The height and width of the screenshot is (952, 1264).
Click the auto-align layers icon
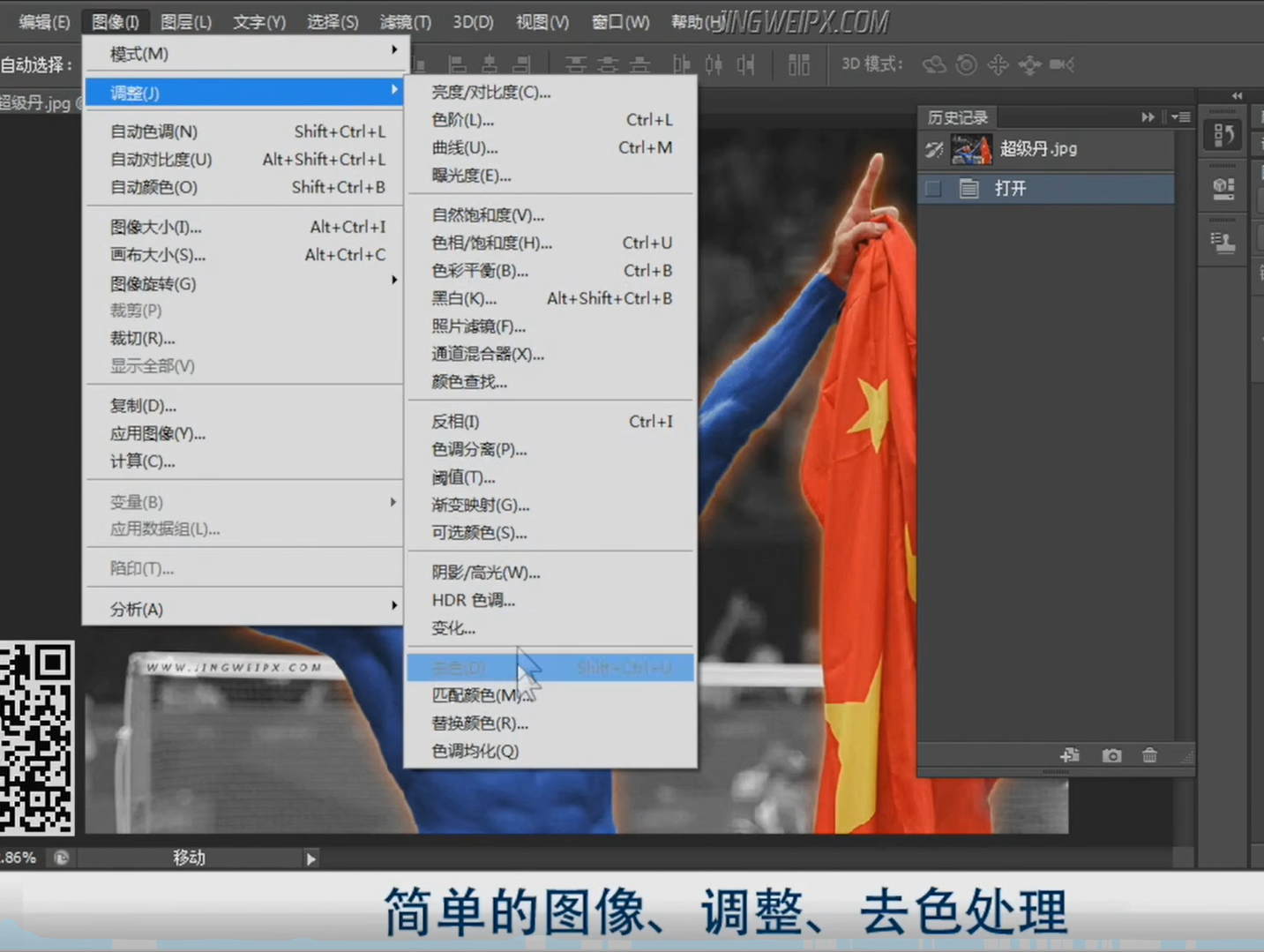[x=799, y=64]
